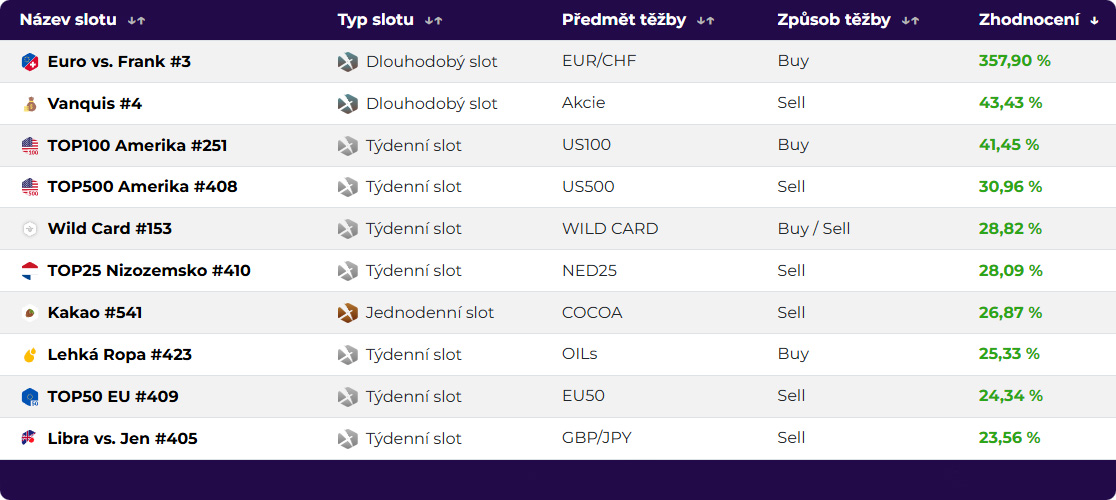Click the TOP50 EU flag icon
1116x500 pixels.
point(29,397)
